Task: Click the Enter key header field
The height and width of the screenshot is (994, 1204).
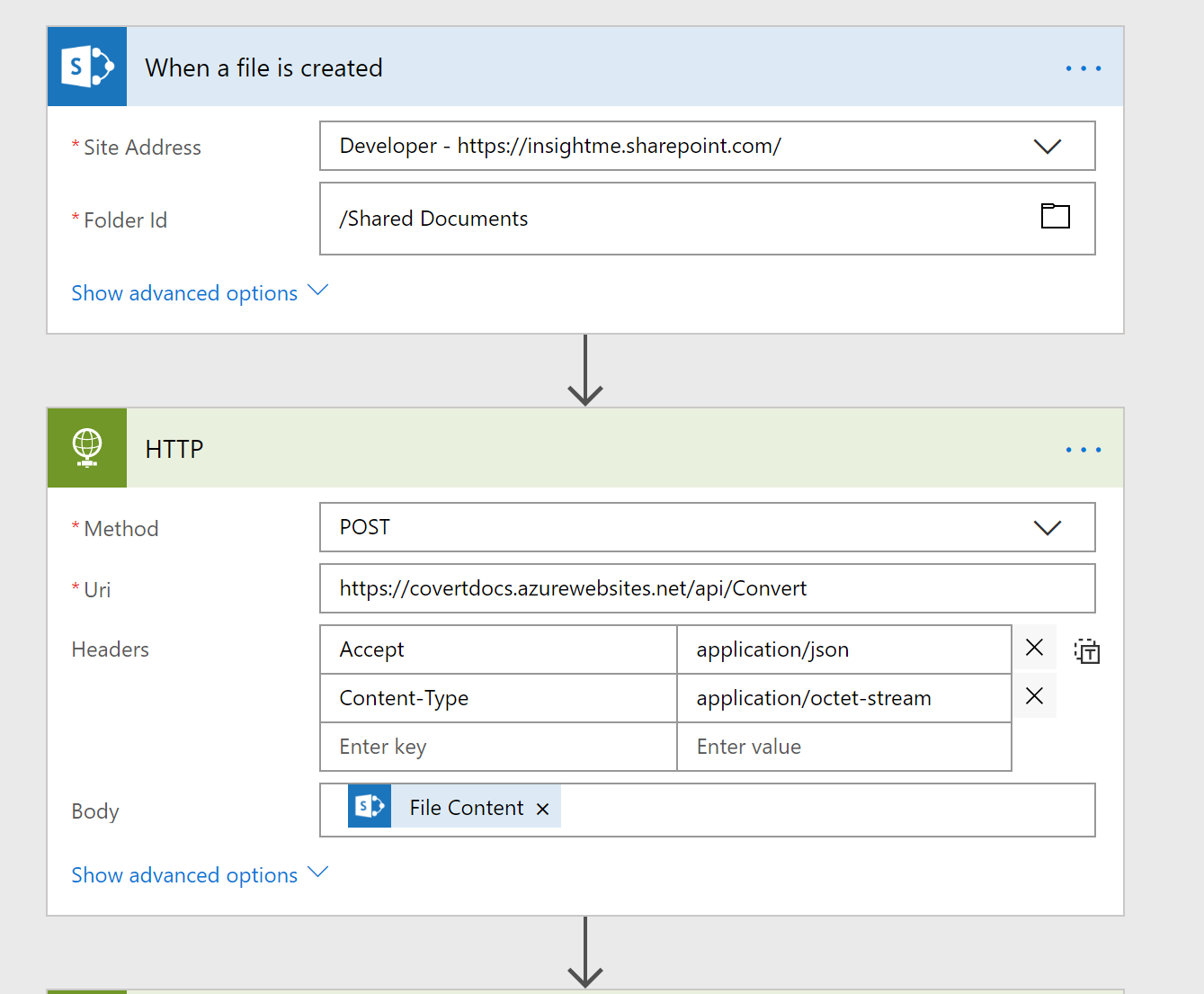Action: tap(498, 747)
